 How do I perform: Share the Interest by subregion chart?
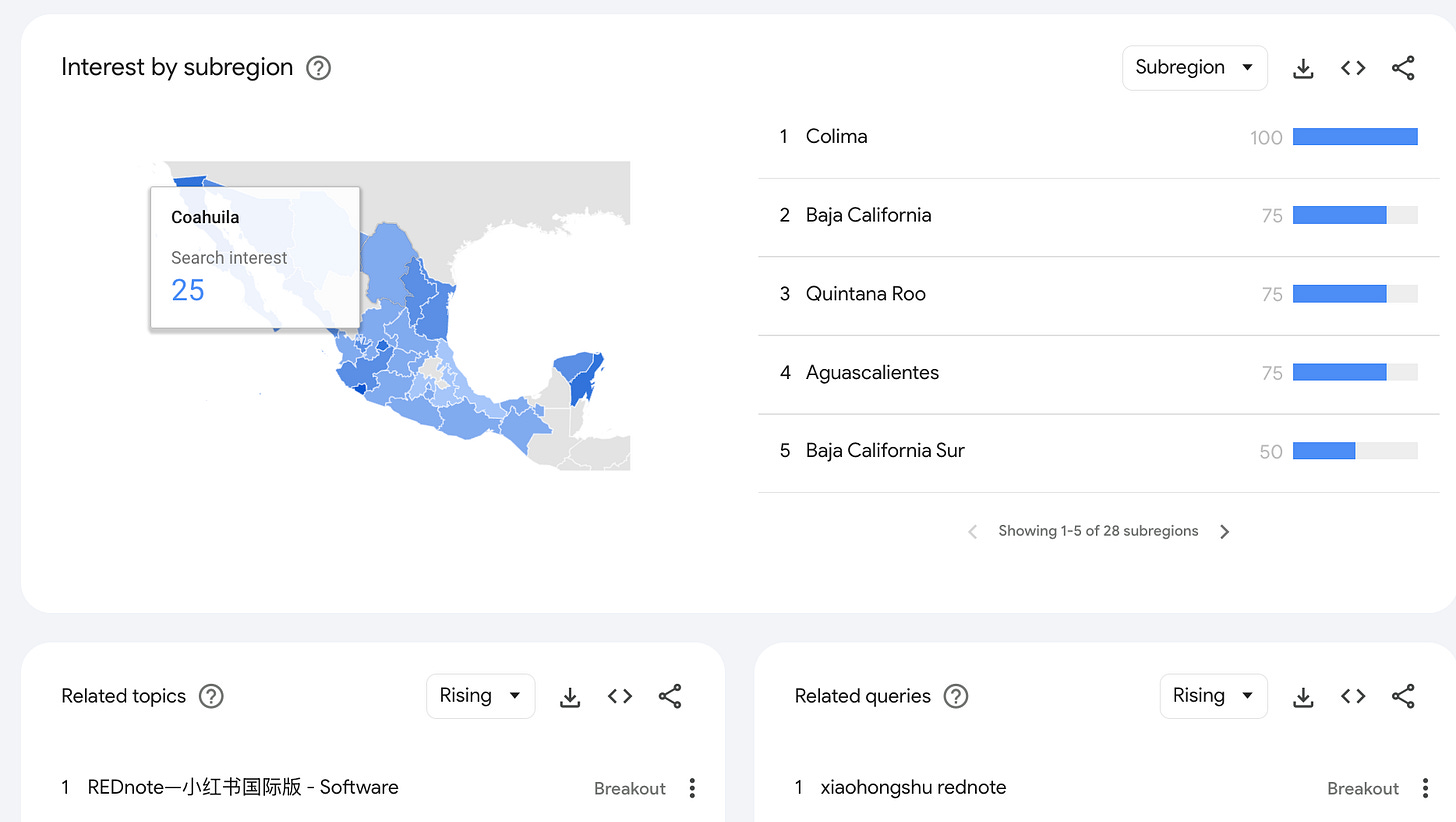(1403, 68)
